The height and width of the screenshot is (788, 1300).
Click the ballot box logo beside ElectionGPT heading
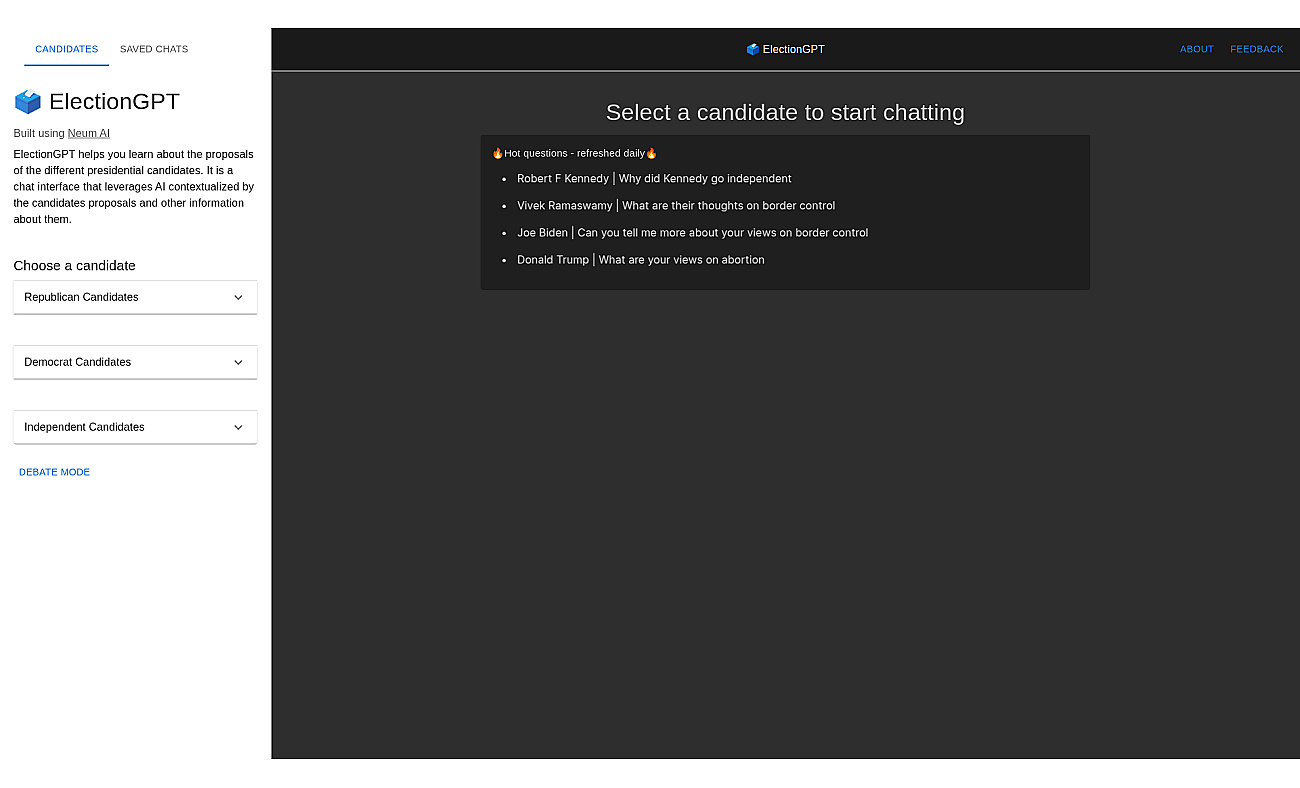(28, 102)
